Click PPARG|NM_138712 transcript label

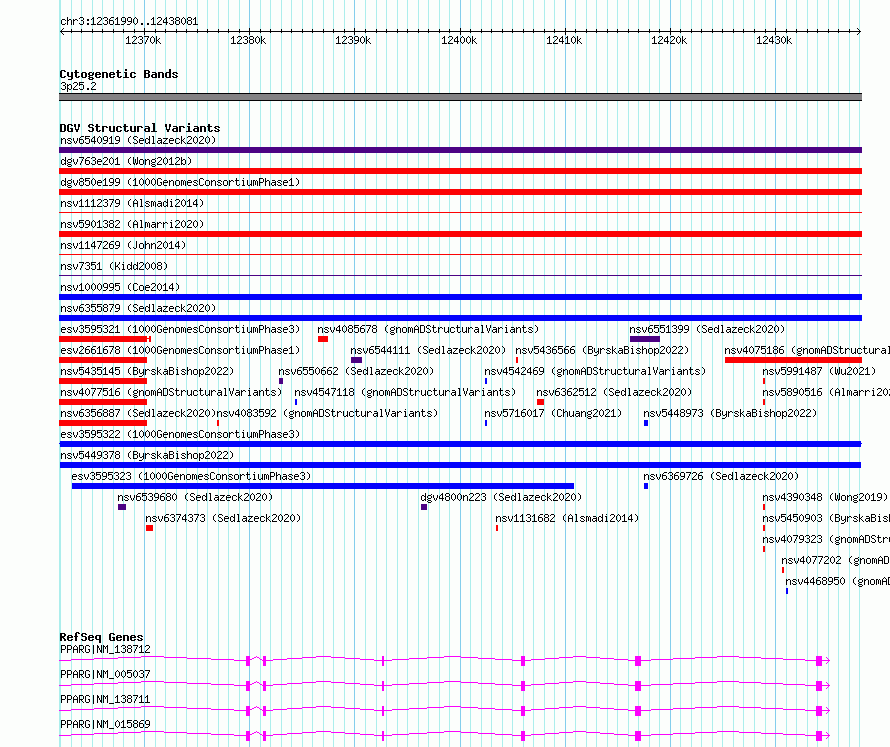point(105,649)
